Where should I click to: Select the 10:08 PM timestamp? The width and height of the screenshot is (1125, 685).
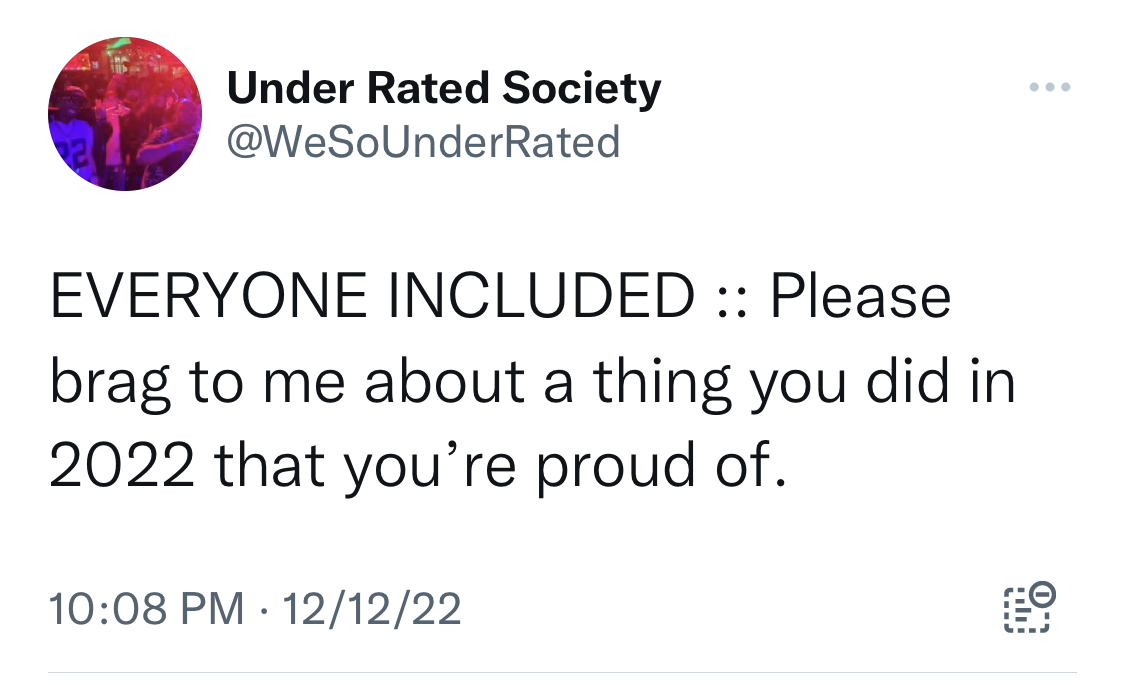(146, 608)
